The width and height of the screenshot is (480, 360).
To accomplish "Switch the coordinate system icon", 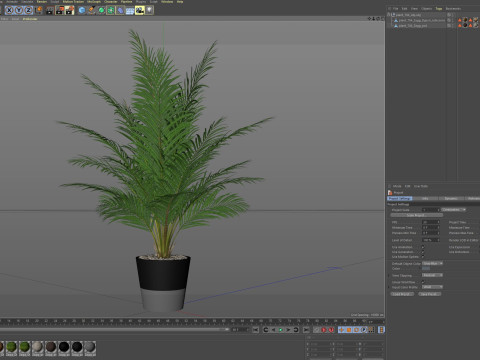I will click(39, 10).
